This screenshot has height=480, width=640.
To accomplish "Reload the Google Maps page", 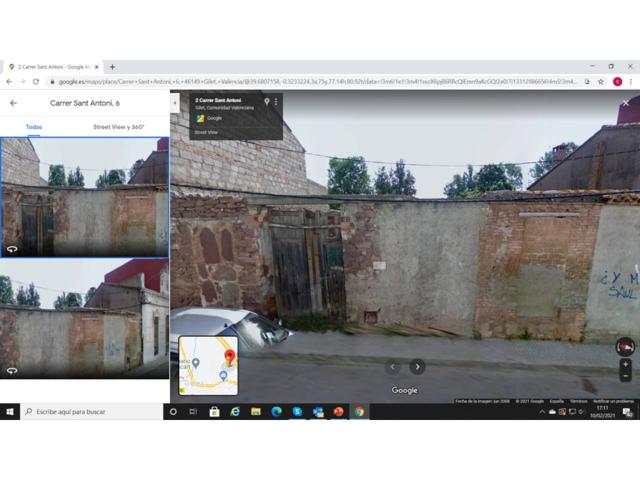I will 36,82.
